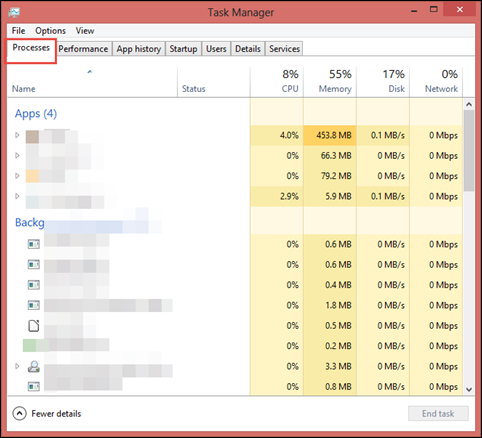The width and height of the screenshot is (482, 438).
Task: Minimize the Task Manager window
Action: pos(414,10)
